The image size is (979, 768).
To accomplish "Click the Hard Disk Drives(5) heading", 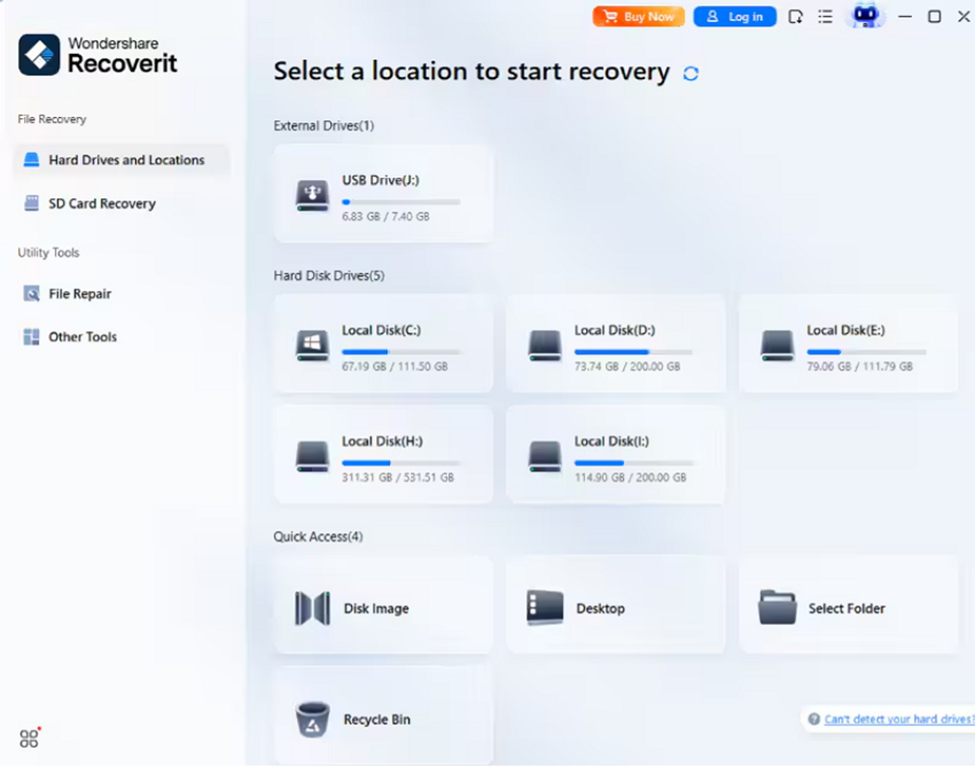I will [330, 277].
